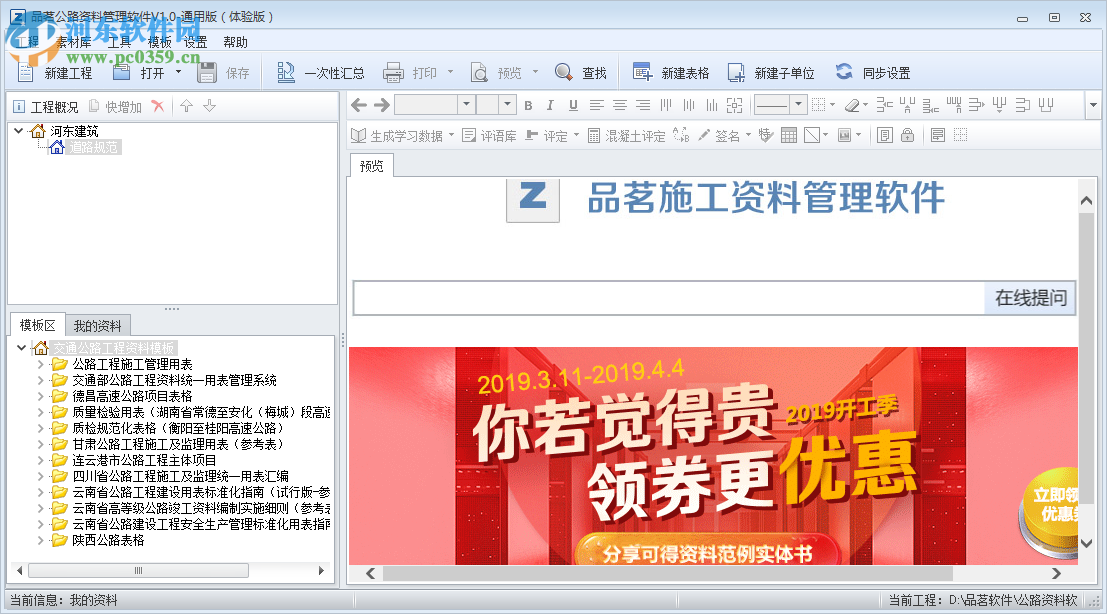Switch to the 我的资料 tab
The width and height of the screenshot is (1107, 614).
point(96,324)
